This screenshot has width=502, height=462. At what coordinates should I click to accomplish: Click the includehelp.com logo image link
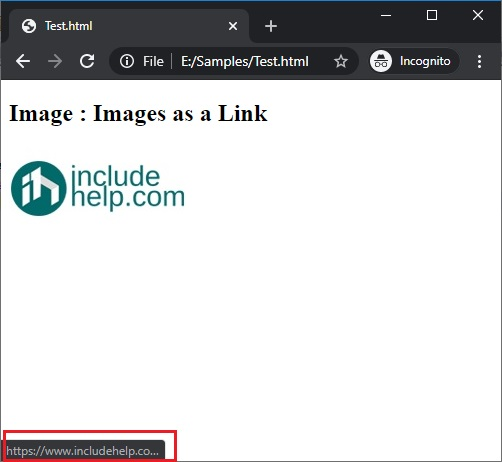98,188
